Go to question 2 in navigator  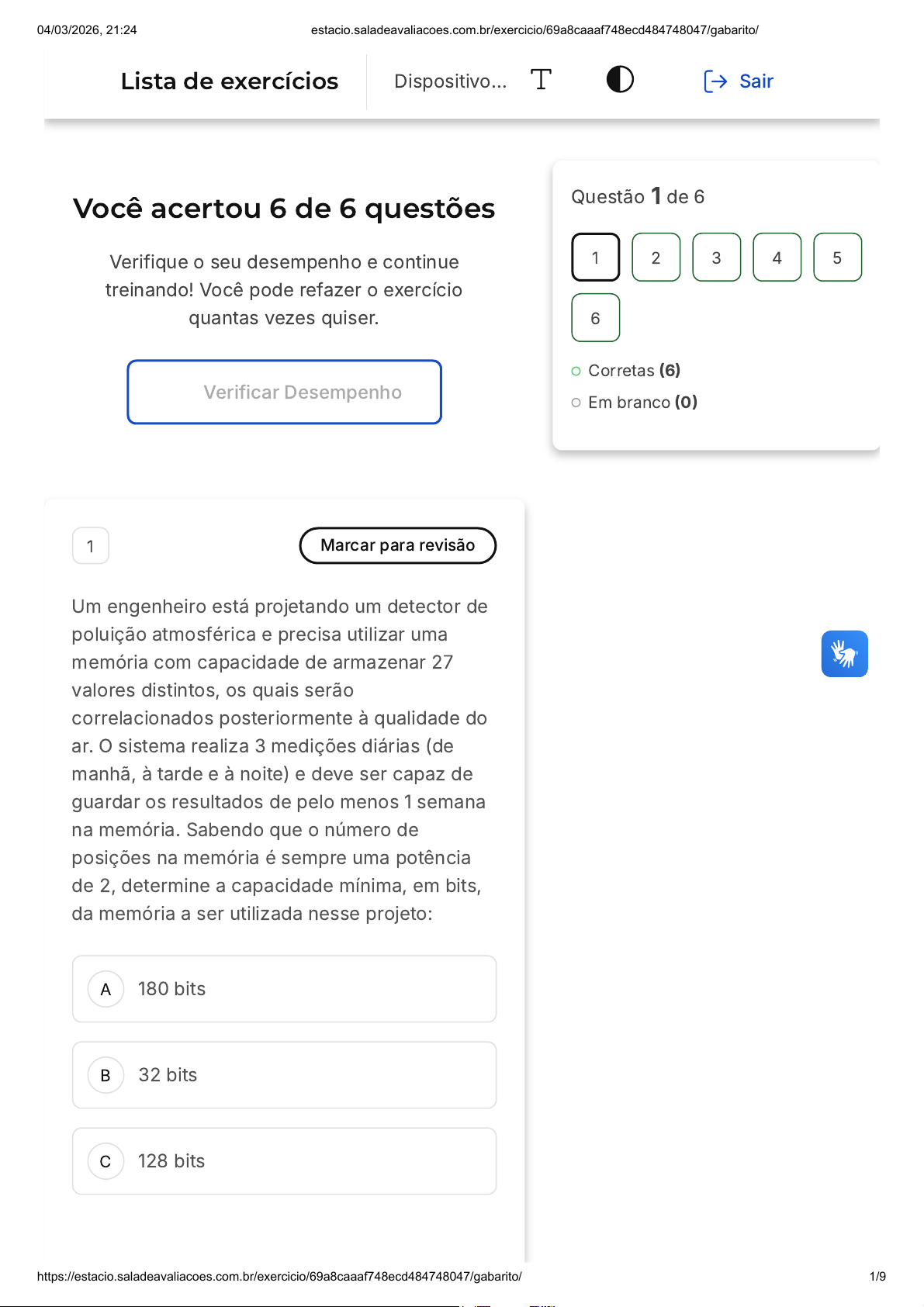[x=656, y=258]
